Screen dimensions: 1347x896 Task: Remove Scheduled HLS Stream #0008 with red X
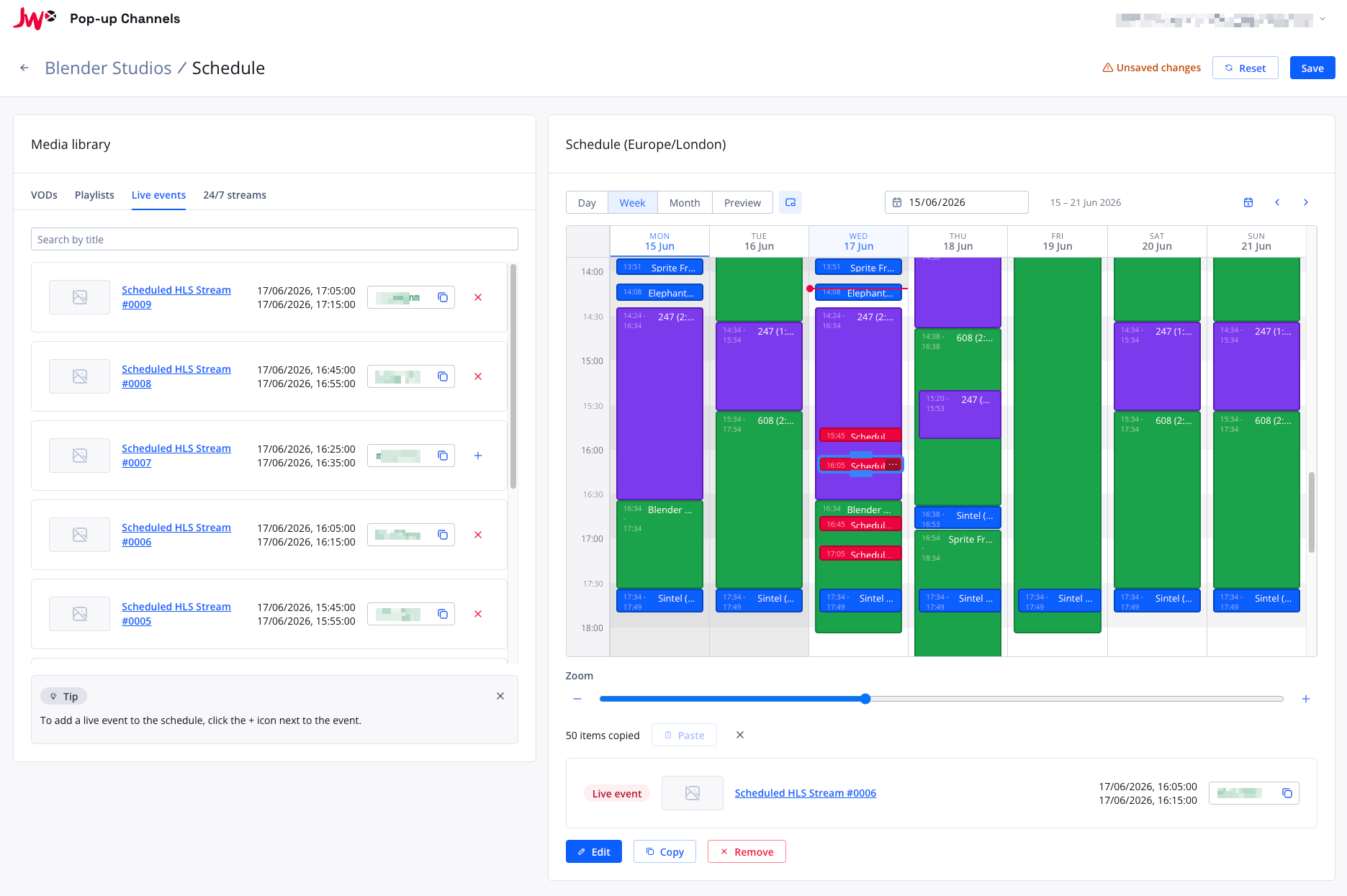point(478,376)
